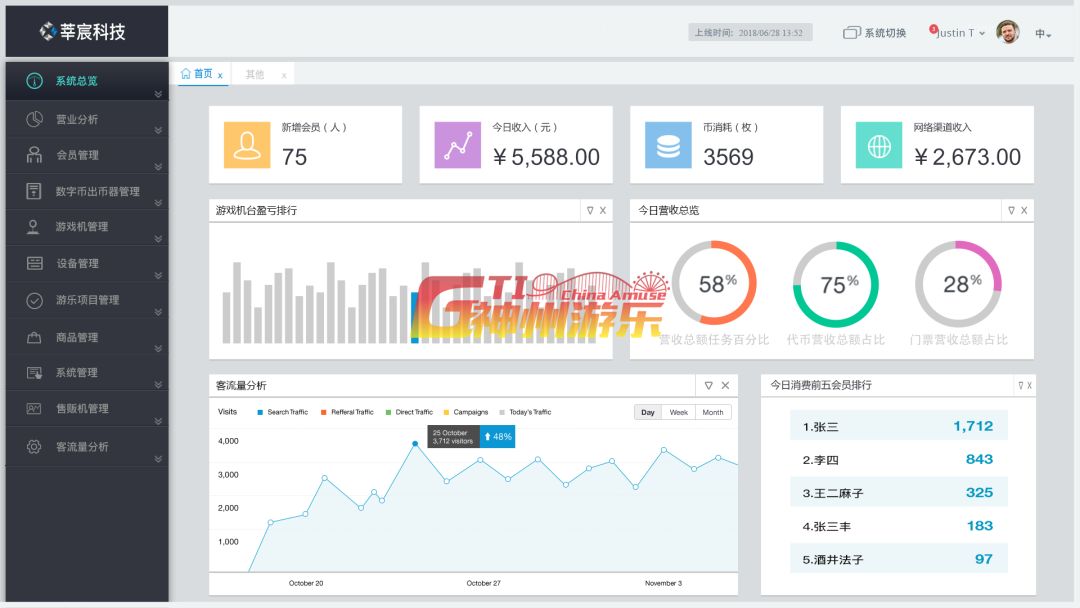1080x608 pixels.
Task: Collapse the 今日消费前五会员排行 panel with triangle
Action: point(1021,386)
